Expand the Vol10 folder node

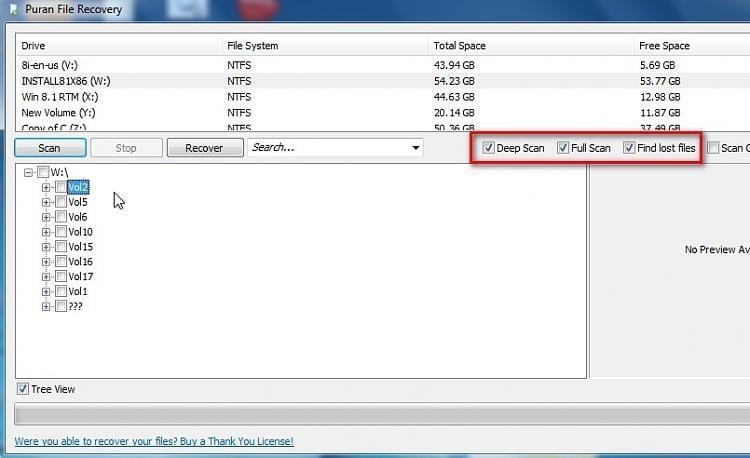tap(46, 232)
